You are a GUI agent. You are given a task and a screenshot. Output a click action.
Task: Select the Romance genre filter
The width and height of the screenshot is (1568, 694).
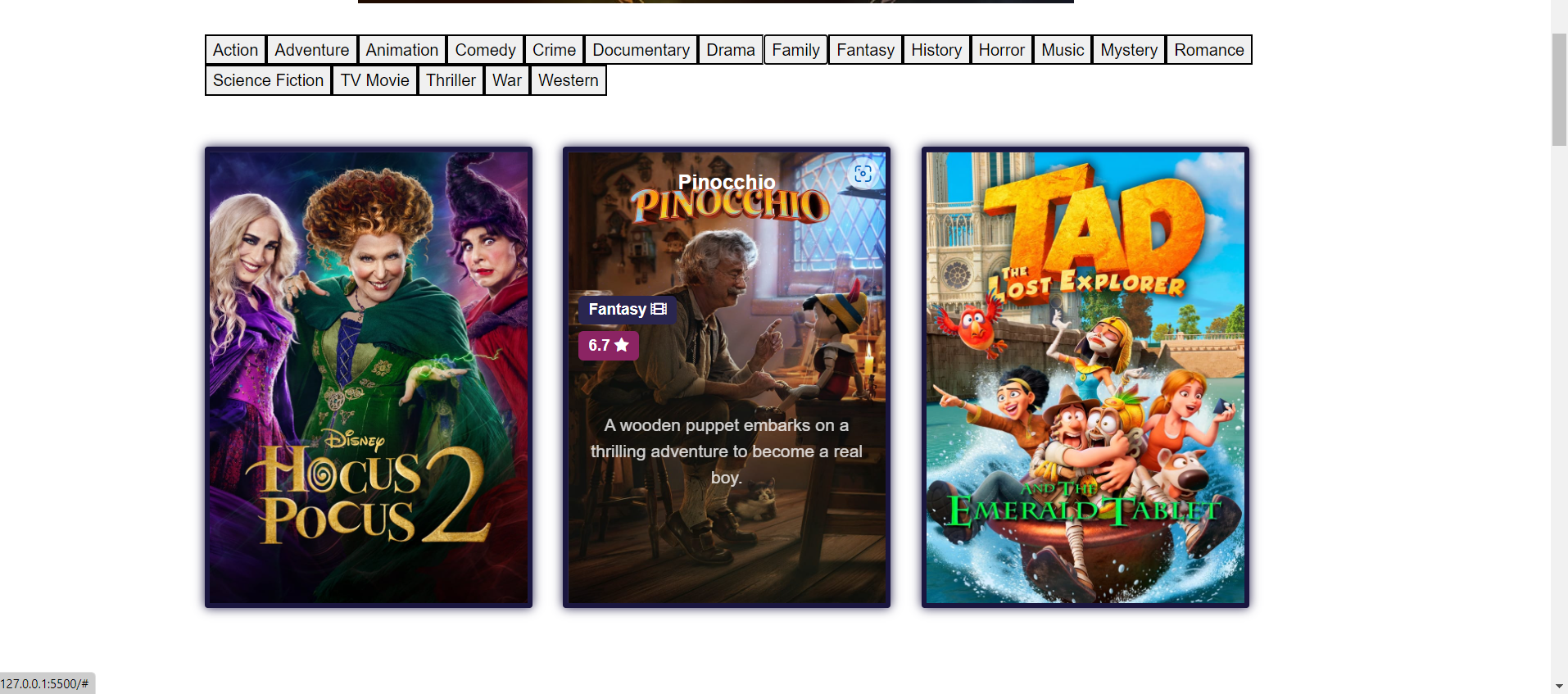1209,50
